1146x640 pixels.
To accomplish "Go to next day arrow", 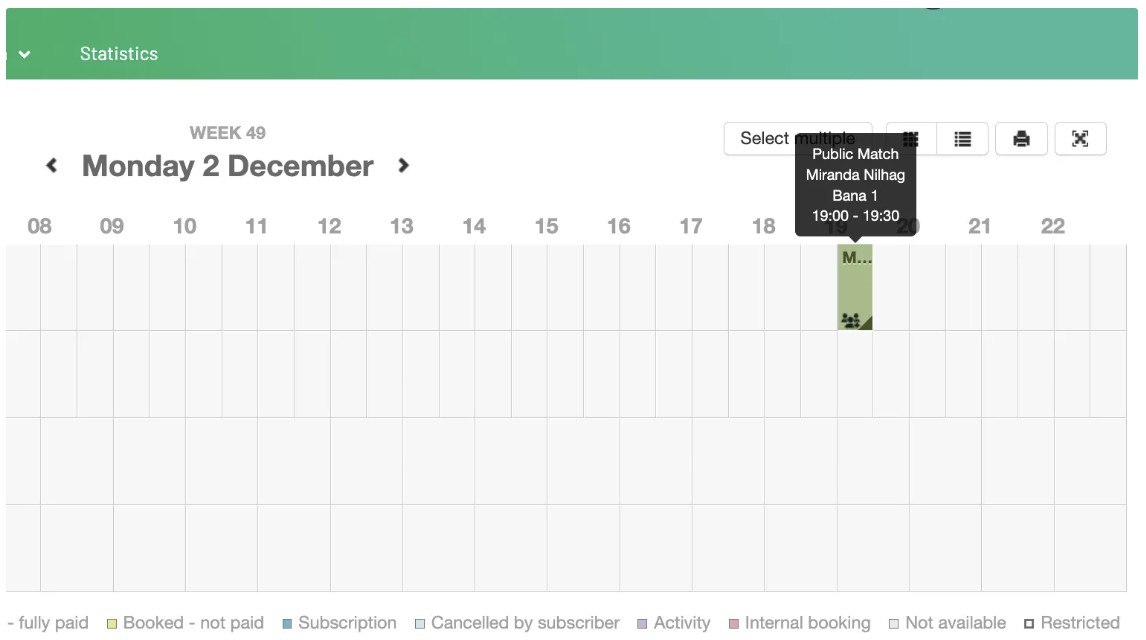I will pos(403,166).
